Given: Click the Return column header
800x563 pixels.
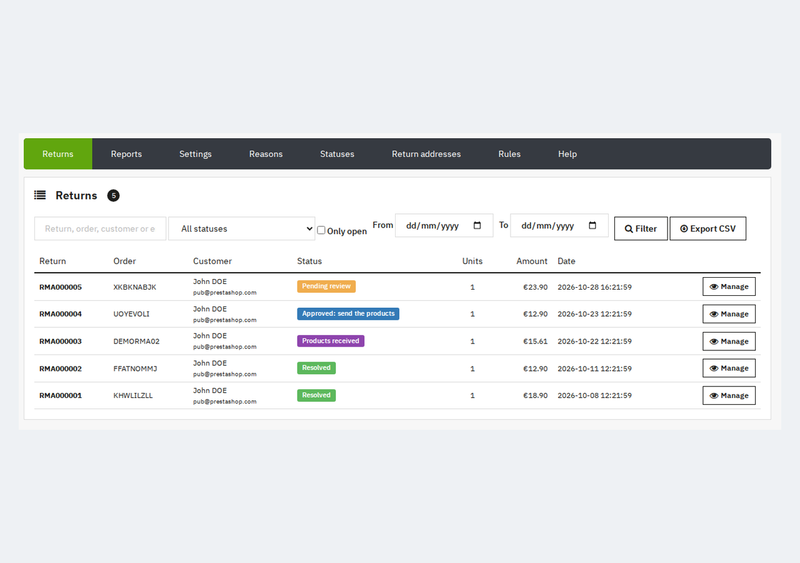Looking at the screenshot, I should pos(53,261).
